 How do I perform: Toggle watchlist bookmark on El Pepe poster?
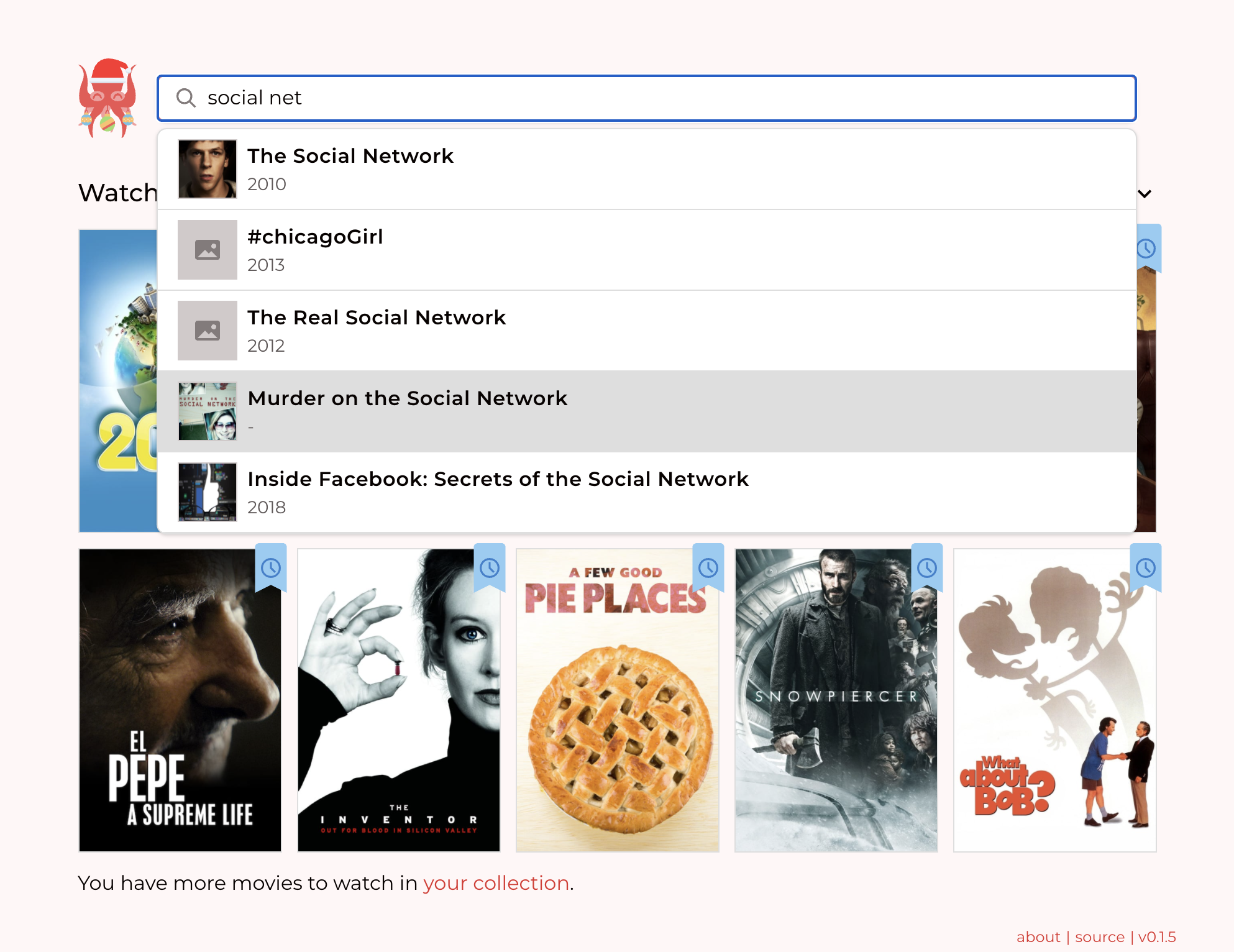[271, 567]
